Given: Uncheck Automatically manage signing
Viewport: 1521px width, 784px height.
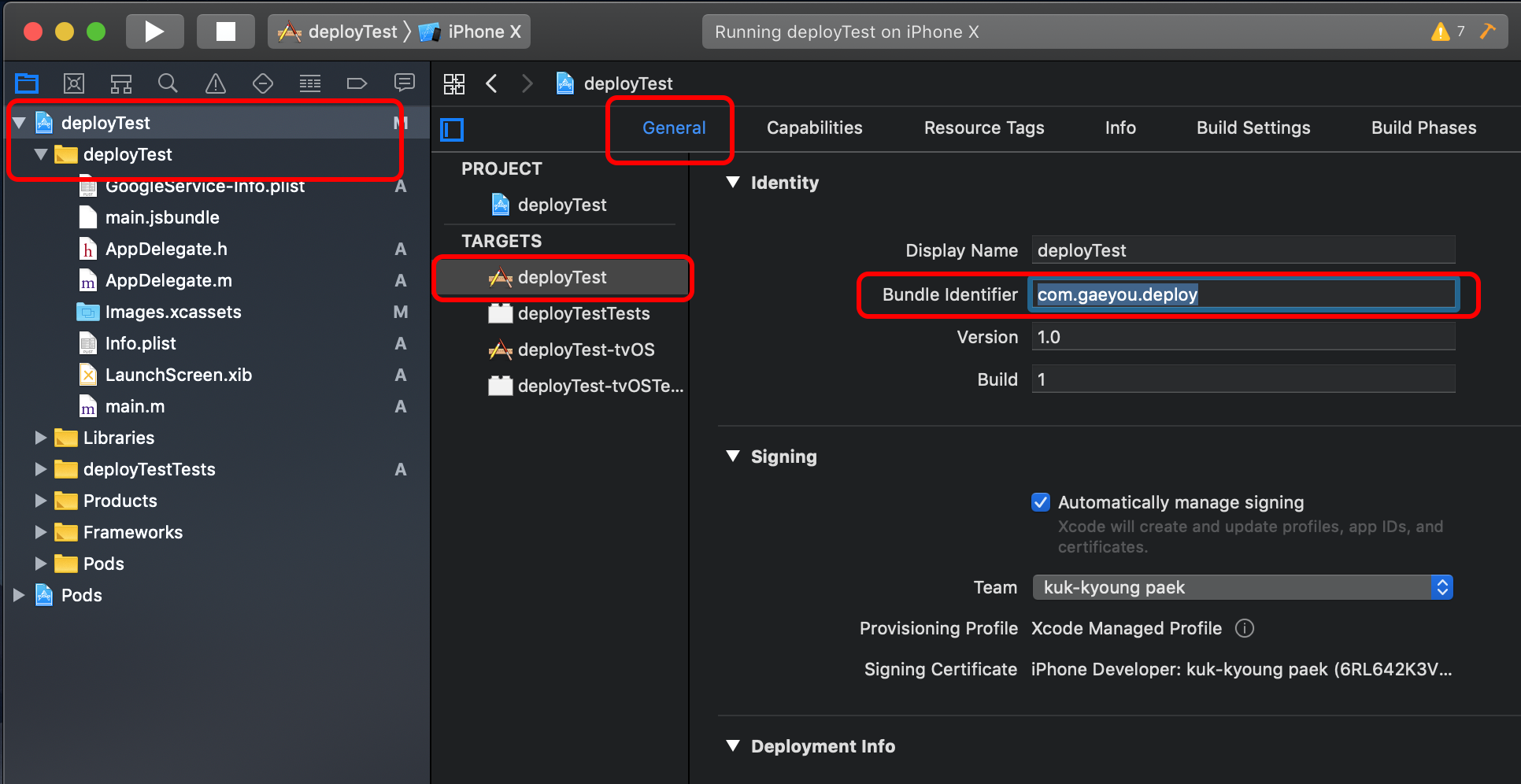Looking at the screenshot, I should 1041,502.
